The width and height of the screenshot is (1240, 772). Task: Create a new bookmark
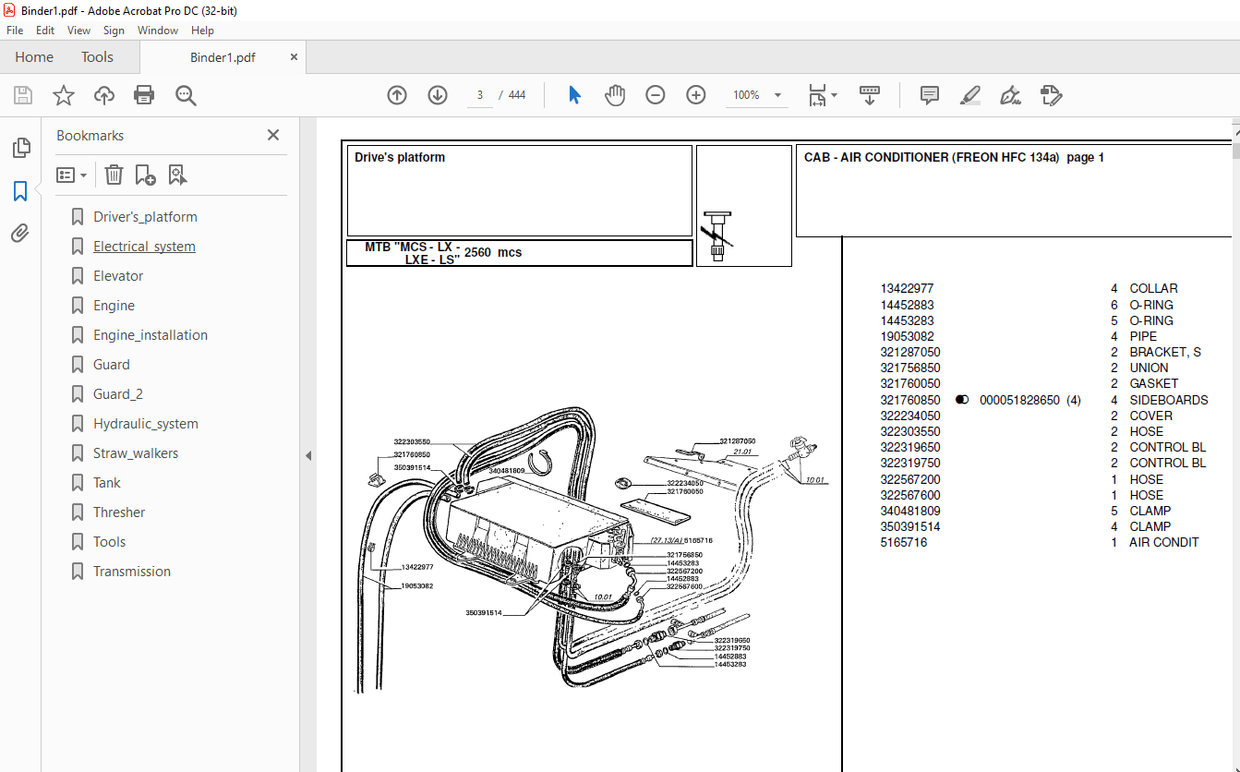click(x=145, y=175)
